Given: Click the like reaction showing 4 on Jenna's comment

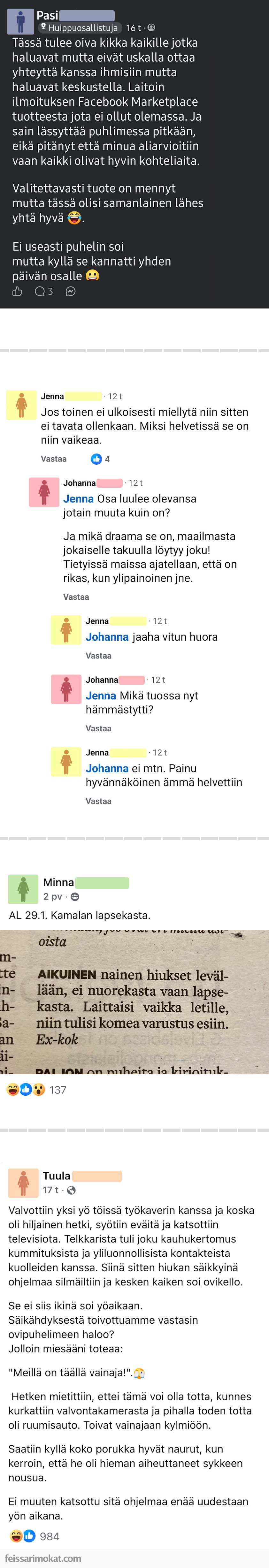Looking at the screenshot, I should (100, 459).
